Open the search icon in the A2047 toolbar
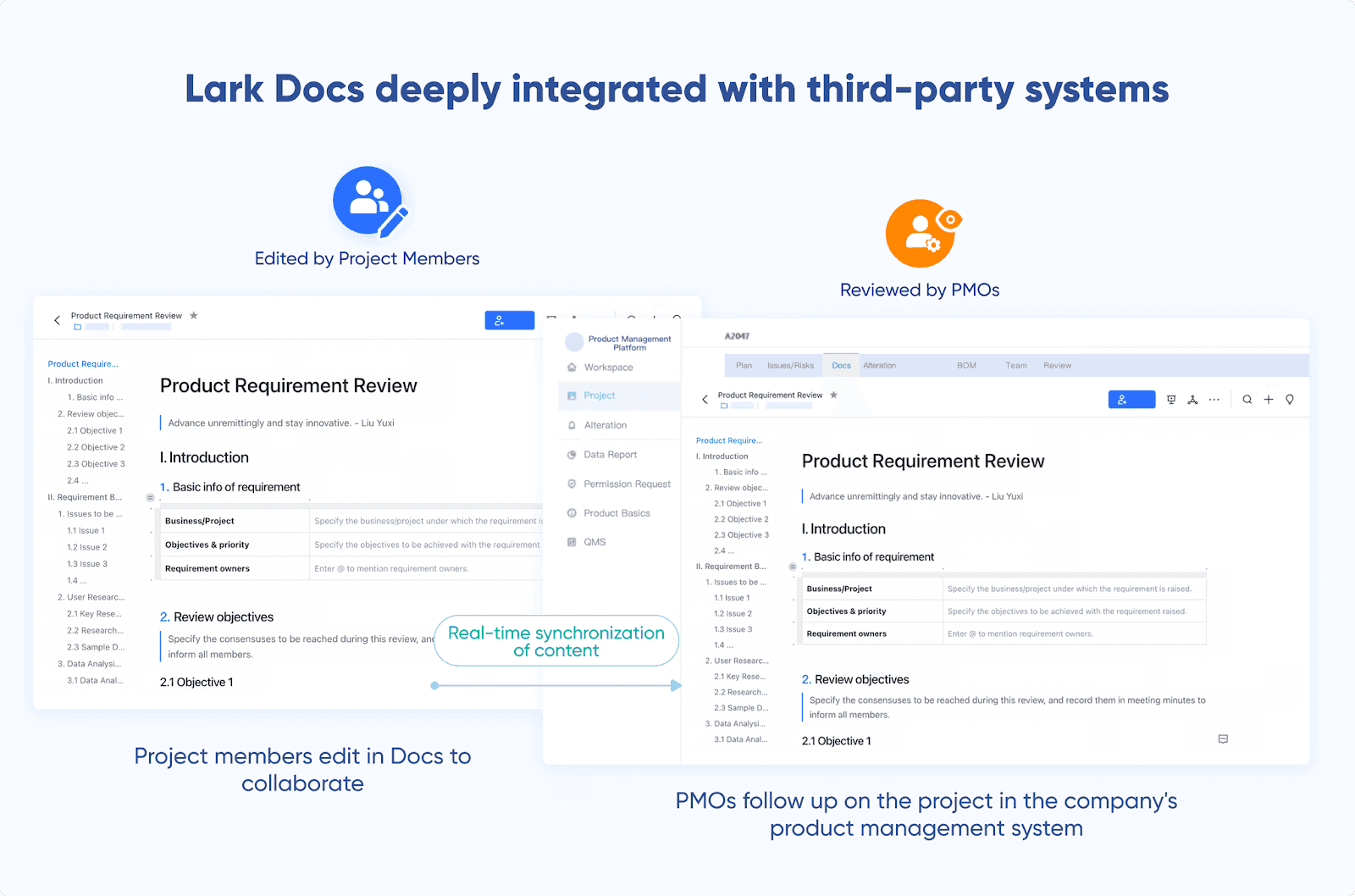 1247,399
